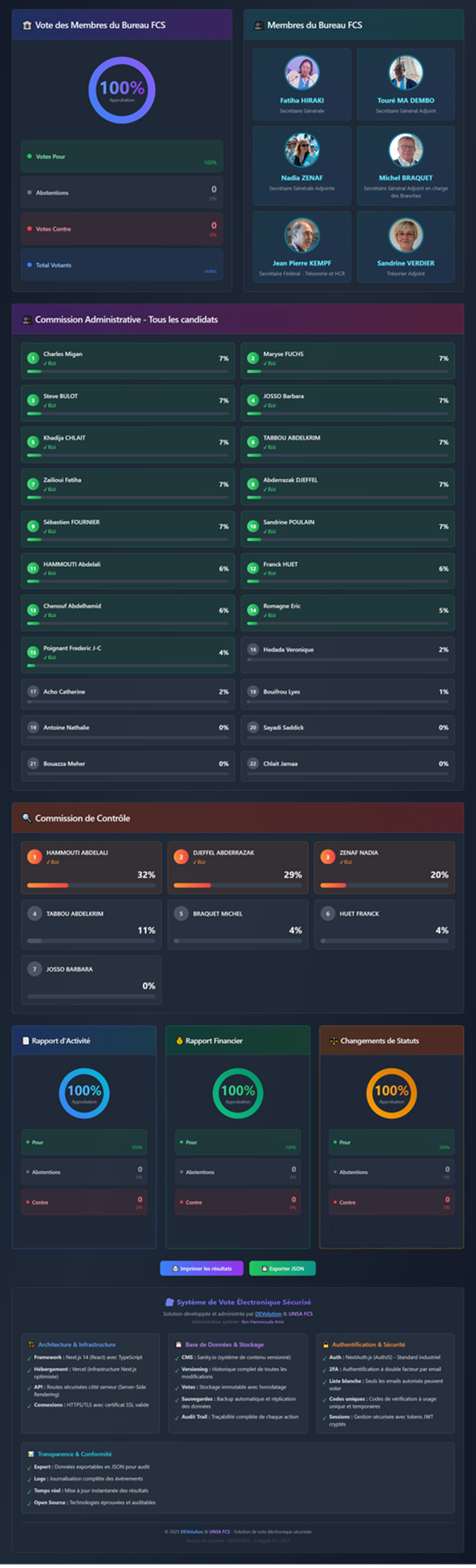Click the people icon beside Membres du Bureau FCS

click(x=258, y=25)
